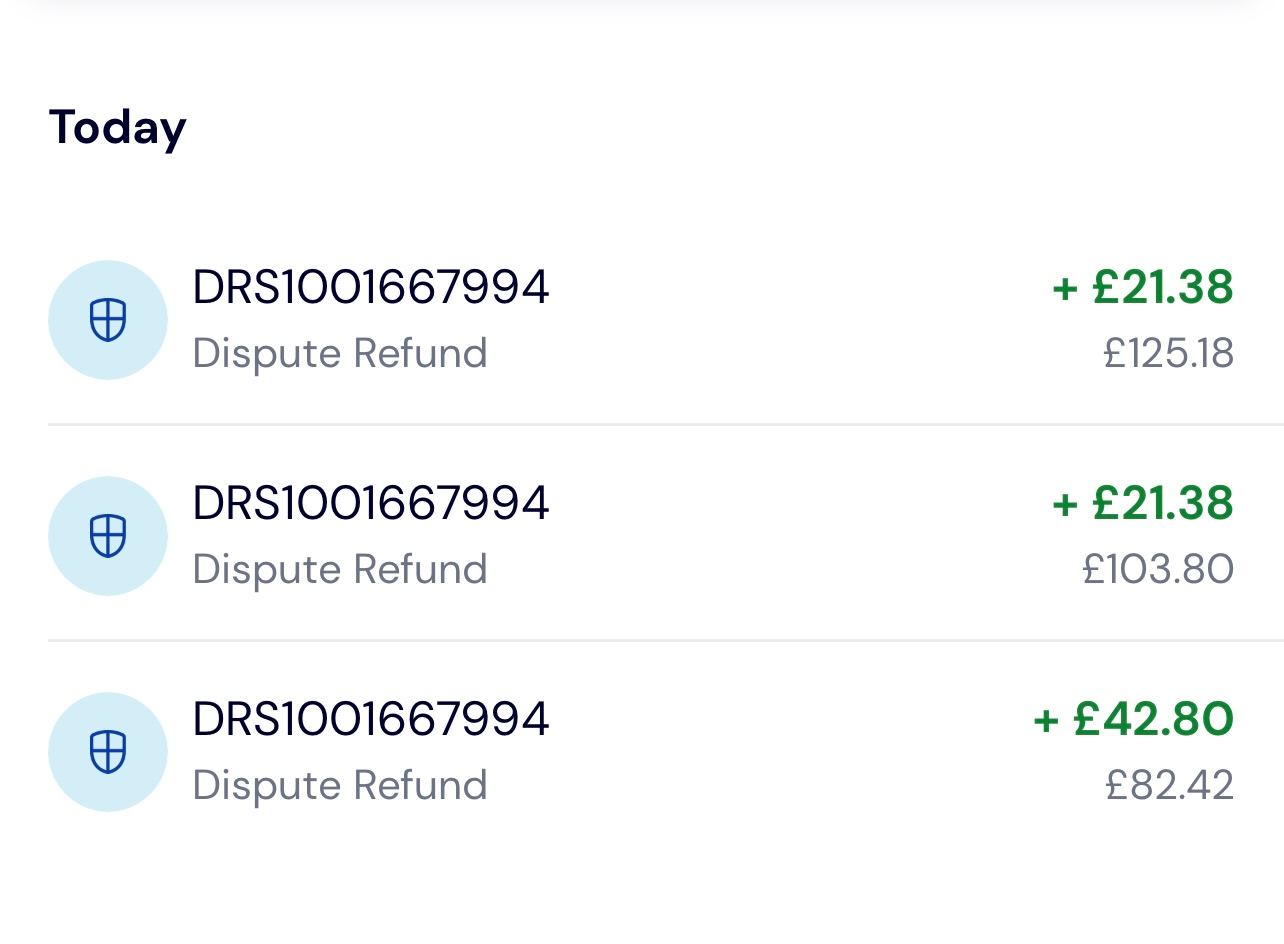Click the Dispute Refund label in the middle transaction
The image size is (1284, 944).
pos(340,570)
